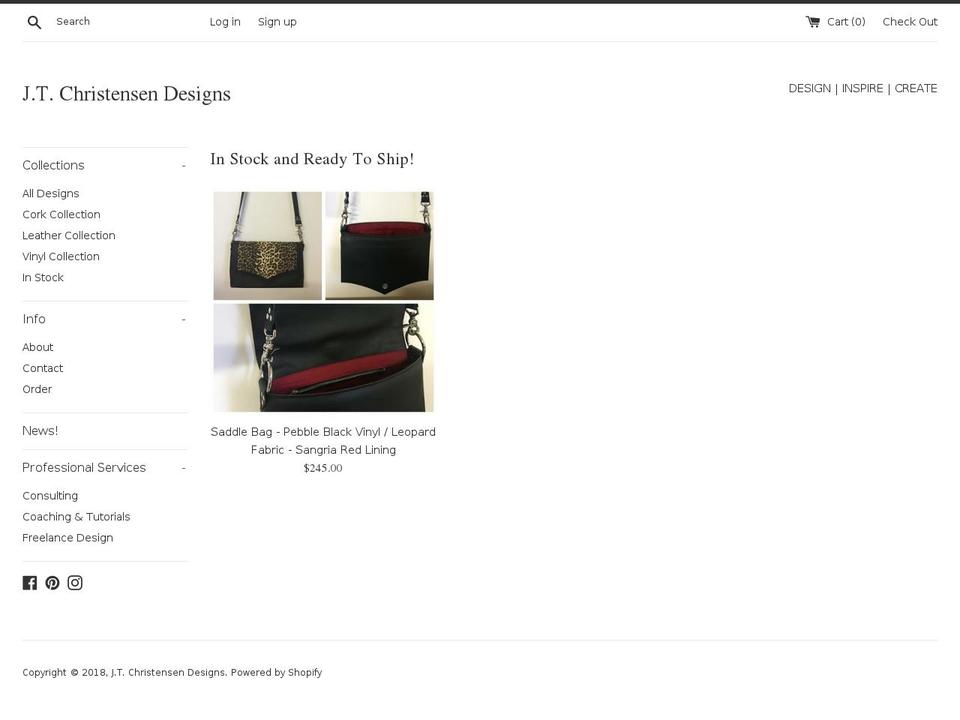960x720 pixels.
Task: Click the search magnifier icon
Action: (x=34, y=23)
